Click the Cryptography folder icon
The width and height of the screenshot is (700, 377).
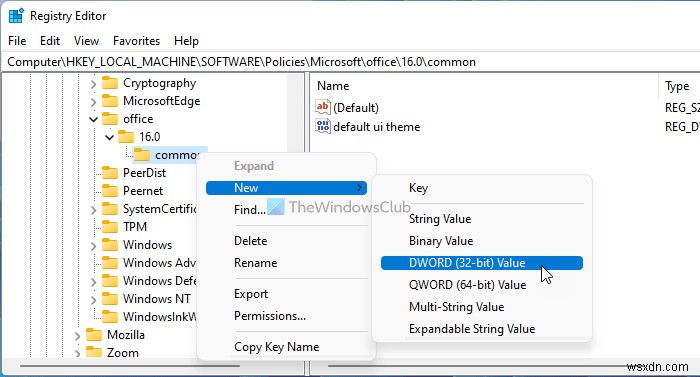pos(110,83)
